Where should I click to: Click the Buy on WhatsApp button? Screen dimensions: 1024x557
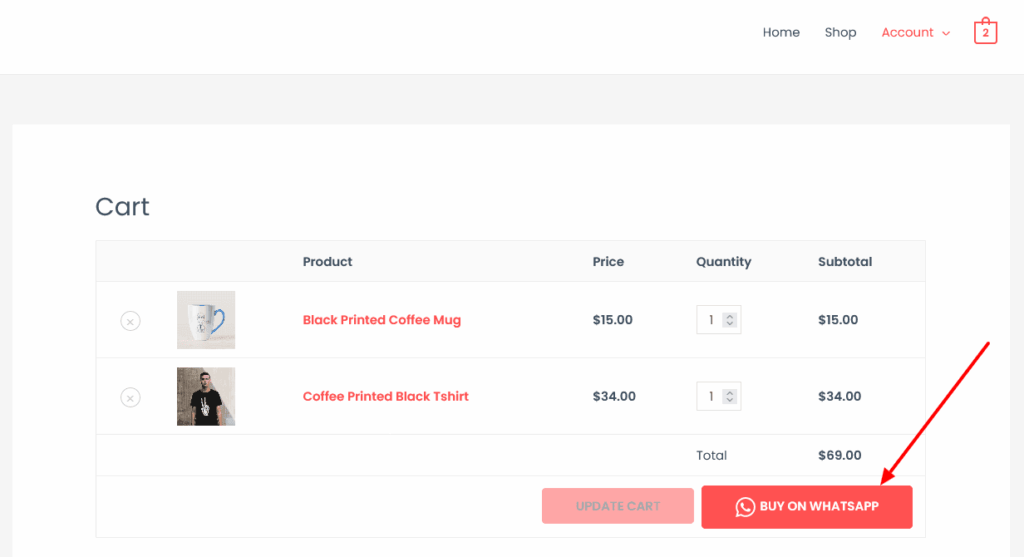pyautogui.click(x=807, y=507)
